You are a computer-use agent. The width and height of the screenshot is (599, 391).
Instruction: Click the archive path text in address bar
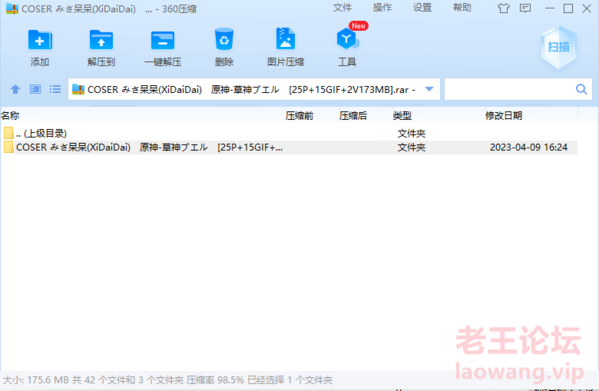click(251, 90)
